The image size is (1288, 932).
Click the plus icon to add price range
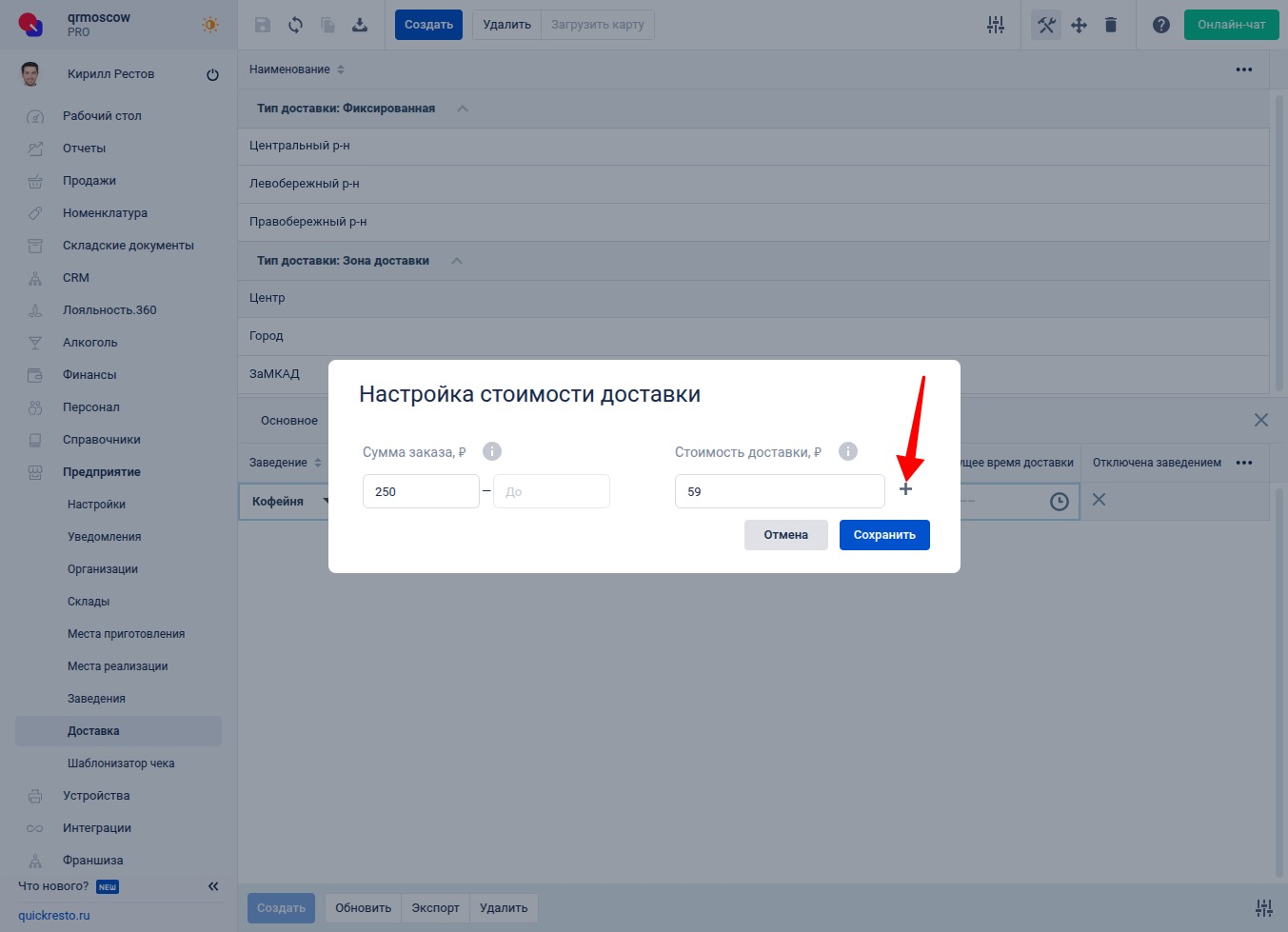tap(905, 489)
